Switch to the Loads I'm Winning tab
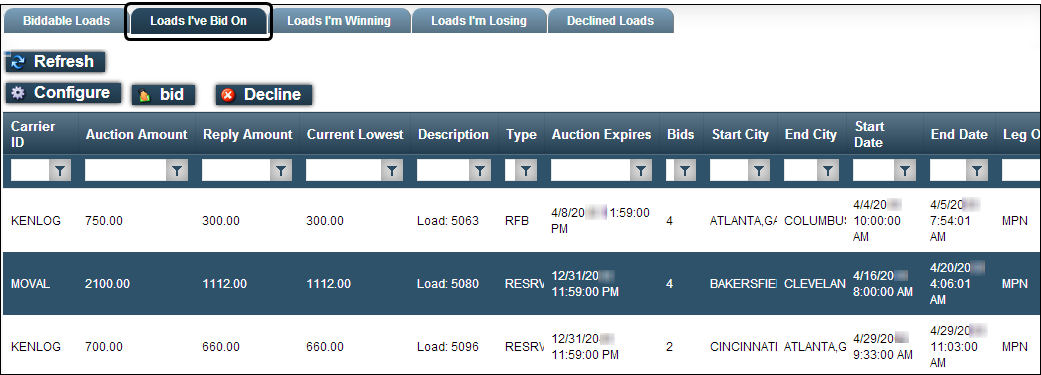Image resolution: width=1041 pixels, height=375 pixels. (x=339, y=21)
